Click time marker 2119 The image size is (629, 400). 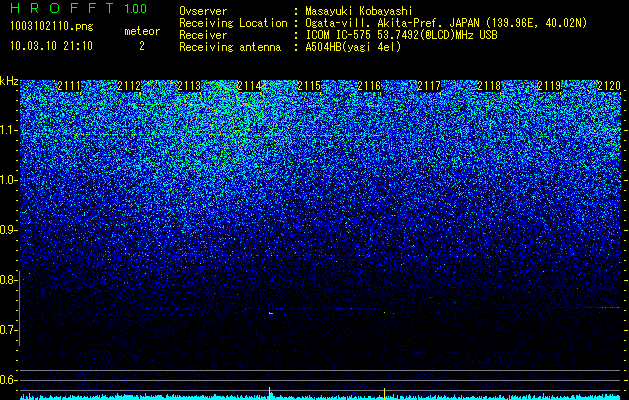pyautogui.click(x=549, y=86)
